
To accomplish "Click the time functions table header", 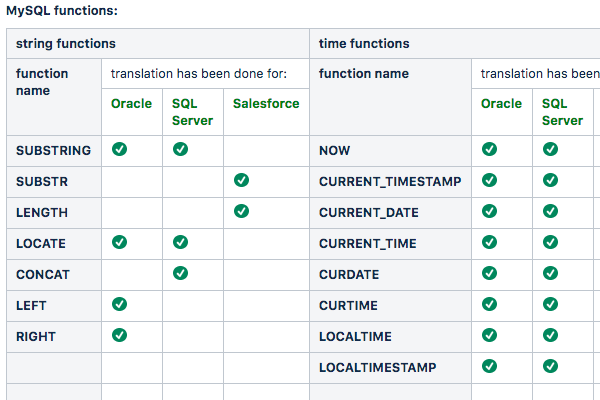I will click(364, 44).
